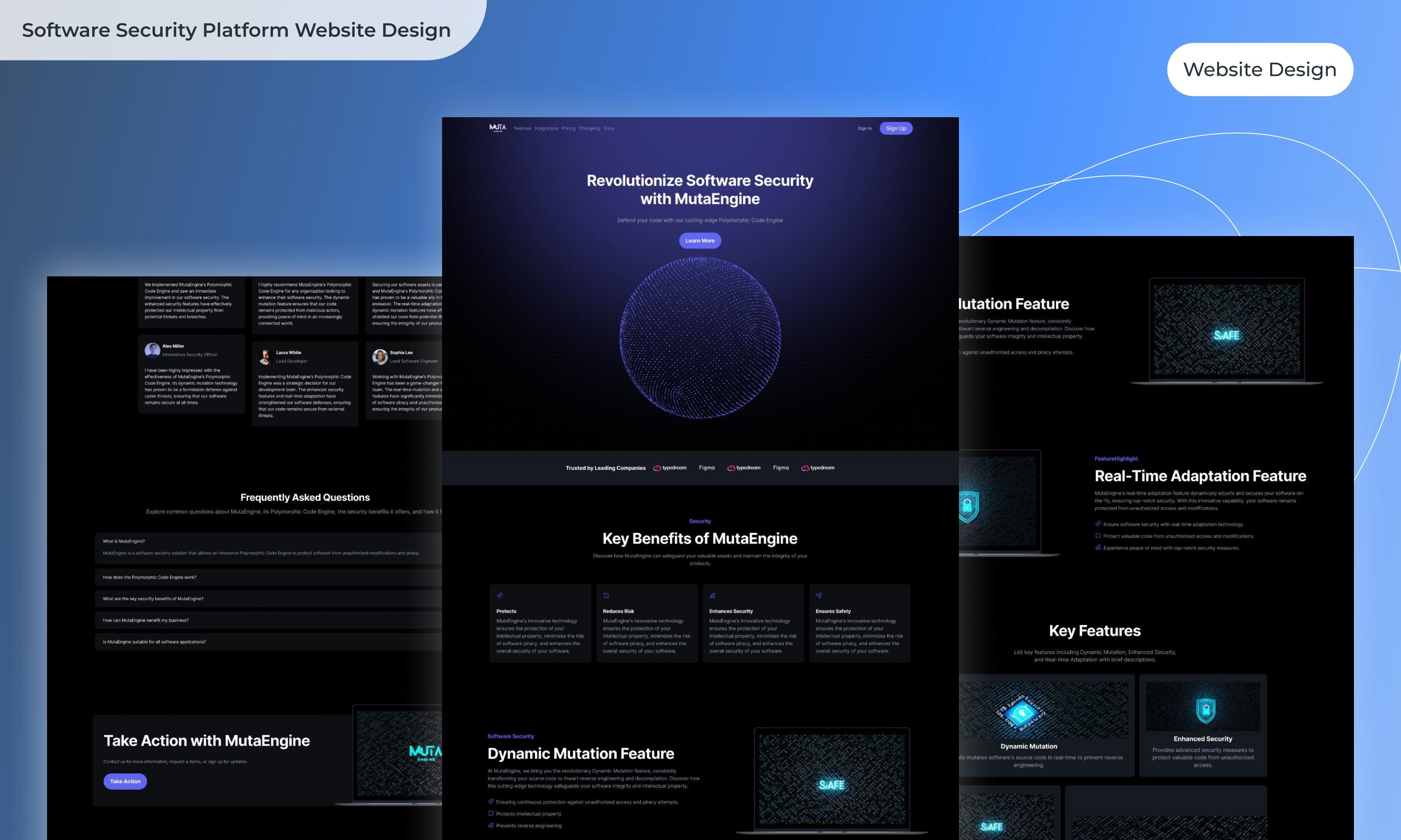Viewport: 1401px width, 840px height.
Task: Go to the Changelog nav item
Action: point(589,129)
